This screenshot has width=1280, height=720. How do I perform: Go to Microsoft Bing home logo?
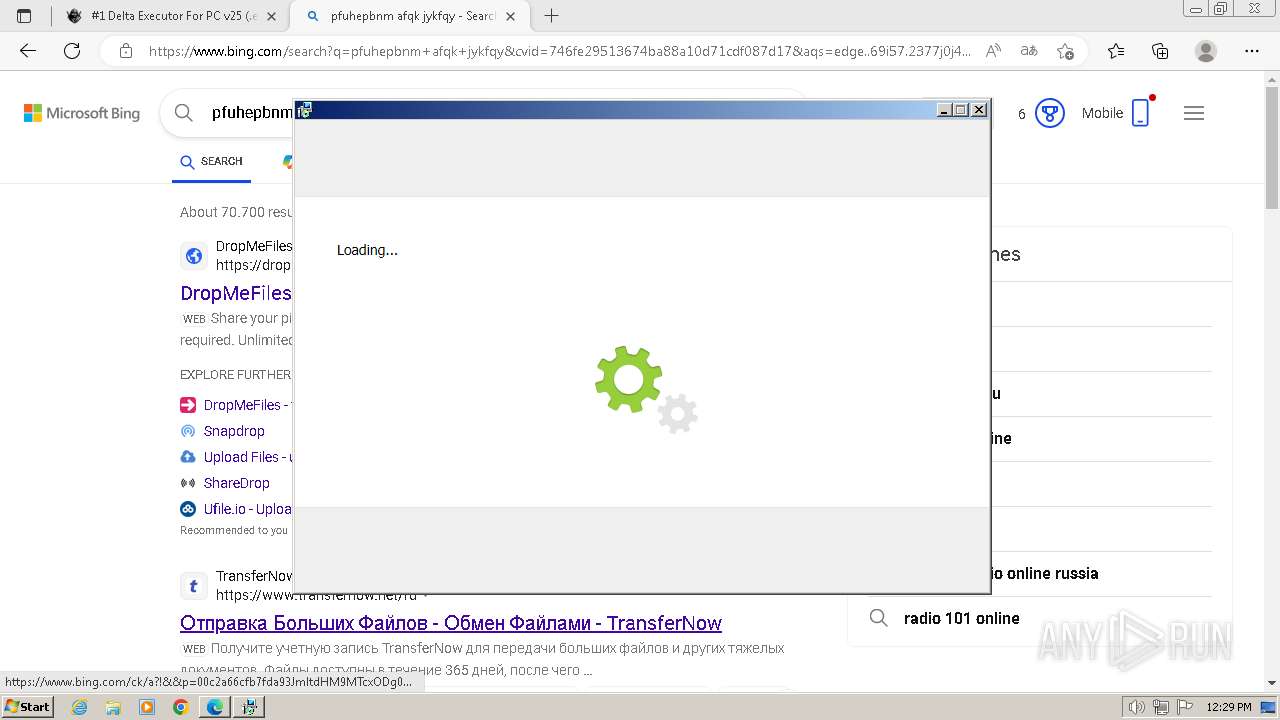[82, 113]
